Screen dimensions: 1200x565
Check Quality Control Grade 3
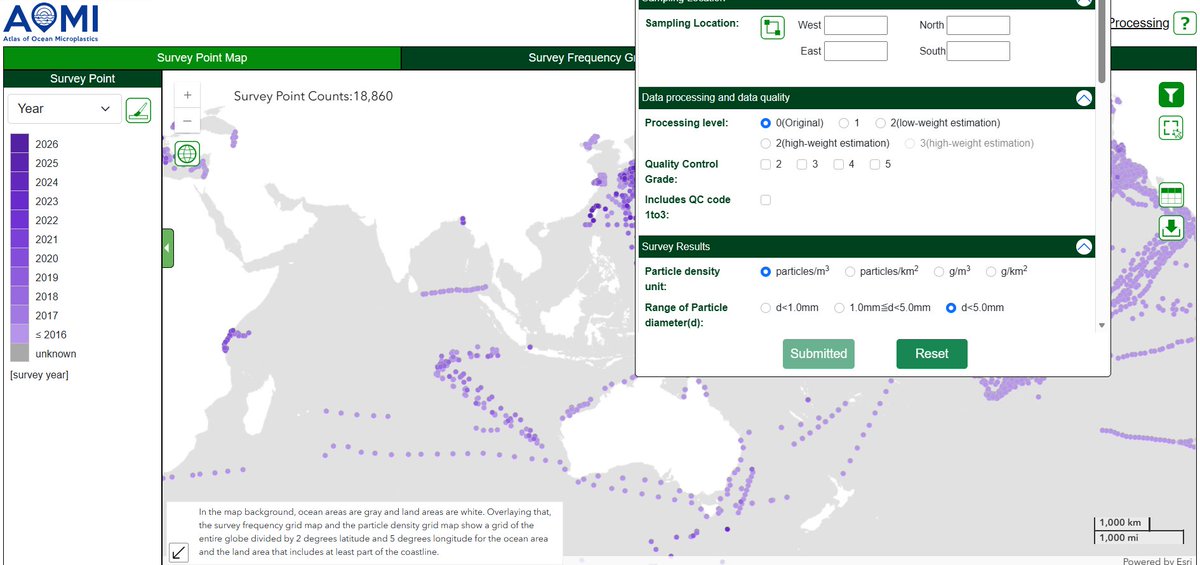(x=802, y=164)
